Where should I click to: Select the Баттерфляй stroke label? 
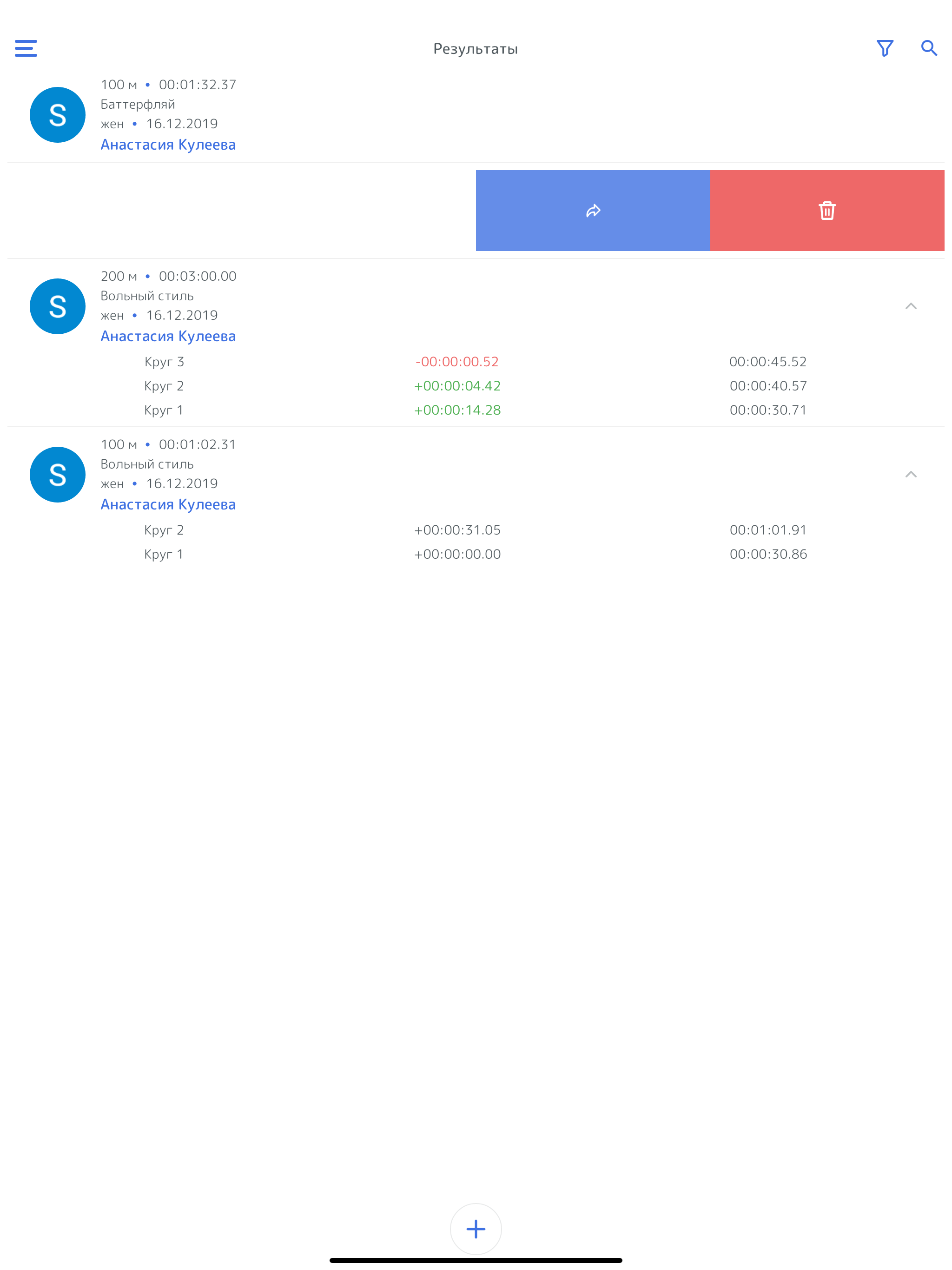coord(138,105)
